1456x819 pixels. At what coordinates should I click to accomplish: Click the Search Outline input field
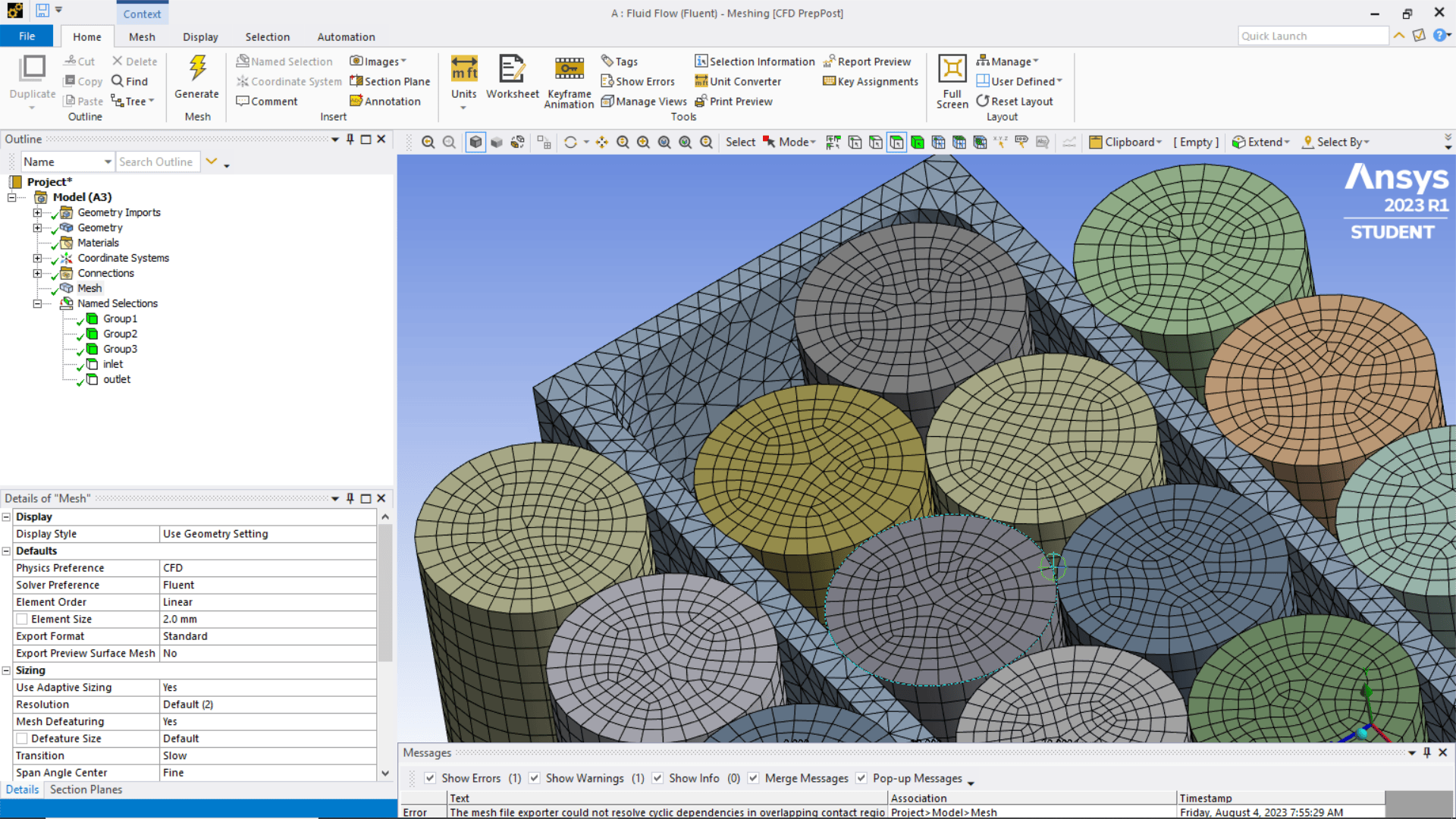pos(158,162)
